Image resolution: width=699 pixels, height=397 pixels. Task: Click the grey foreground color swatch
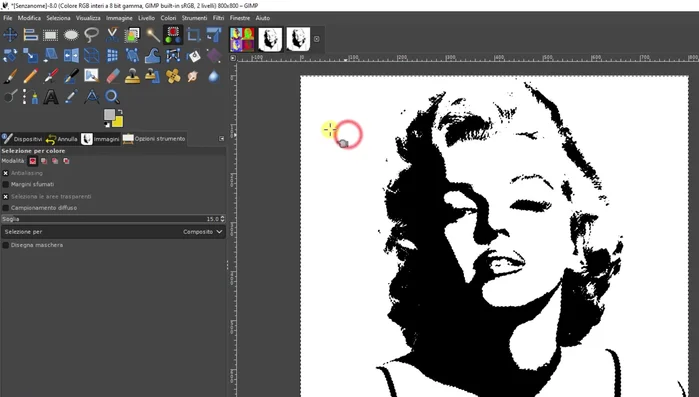point(109,115)
